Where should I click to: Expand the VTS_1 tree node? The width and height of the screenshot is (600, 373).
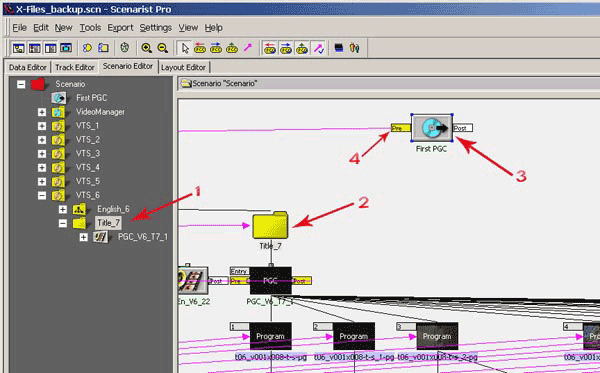(x=42, y=126)
